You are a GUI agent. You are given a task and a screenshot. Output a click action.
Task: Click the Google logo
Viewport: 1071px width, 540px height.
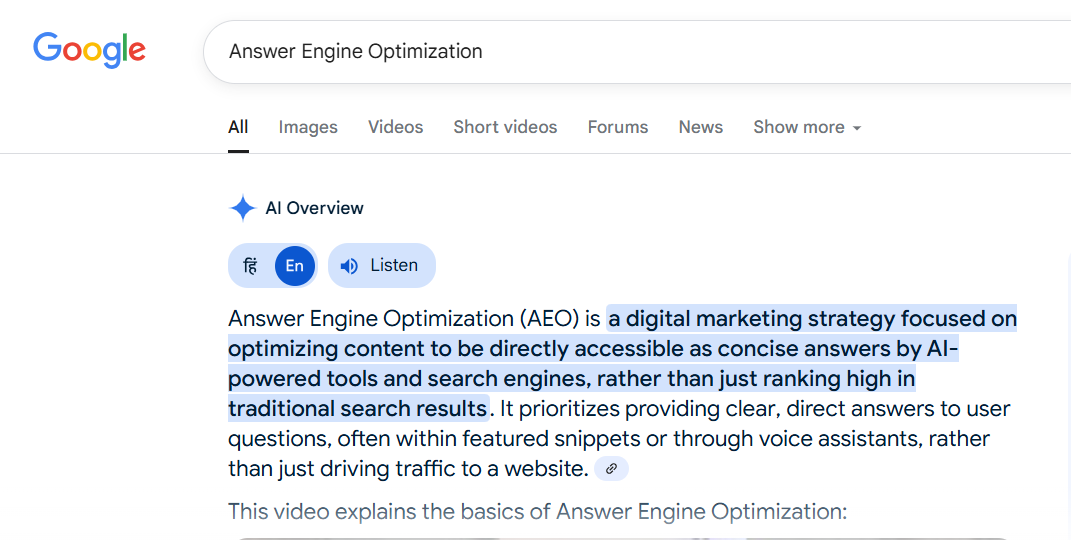(89, 51)
